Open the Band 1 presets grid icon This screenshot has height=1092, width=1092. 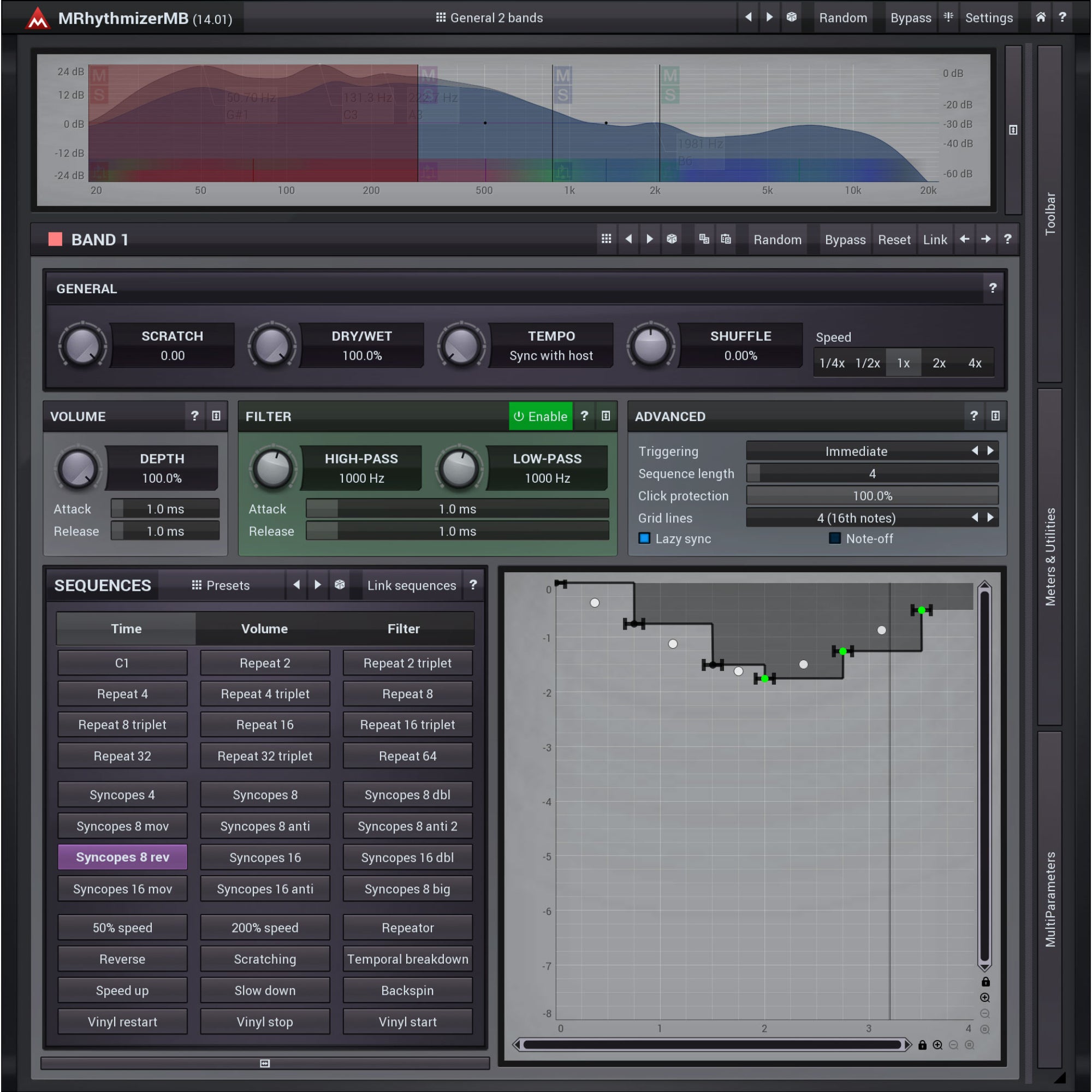click(606, 239)
